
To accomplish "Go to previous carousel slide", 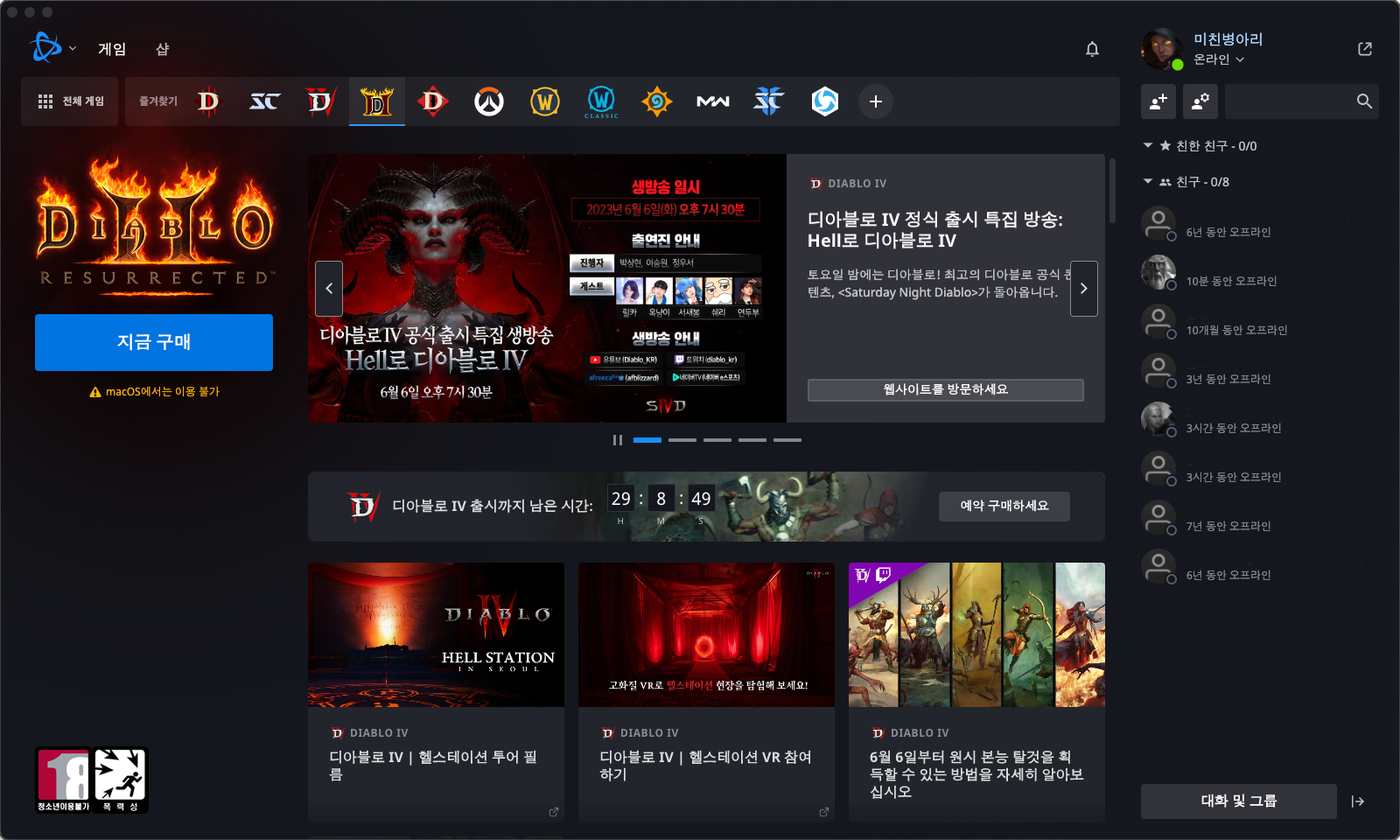I will pyautogui.click(x=329, y=289).
